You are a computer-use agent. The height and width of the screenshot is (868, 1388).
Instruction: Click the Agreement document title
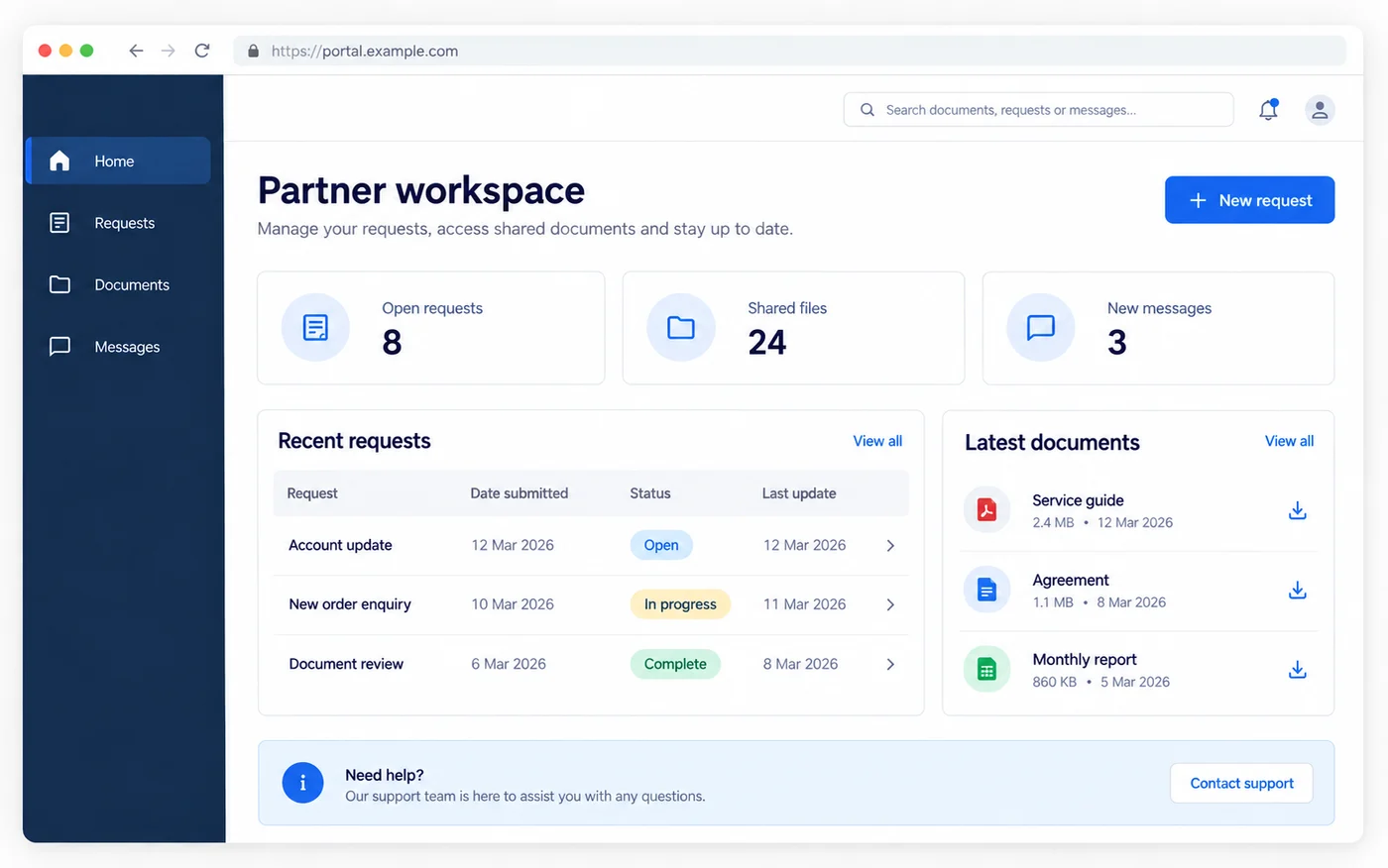pyautogui.click(x=1071, y=580)
